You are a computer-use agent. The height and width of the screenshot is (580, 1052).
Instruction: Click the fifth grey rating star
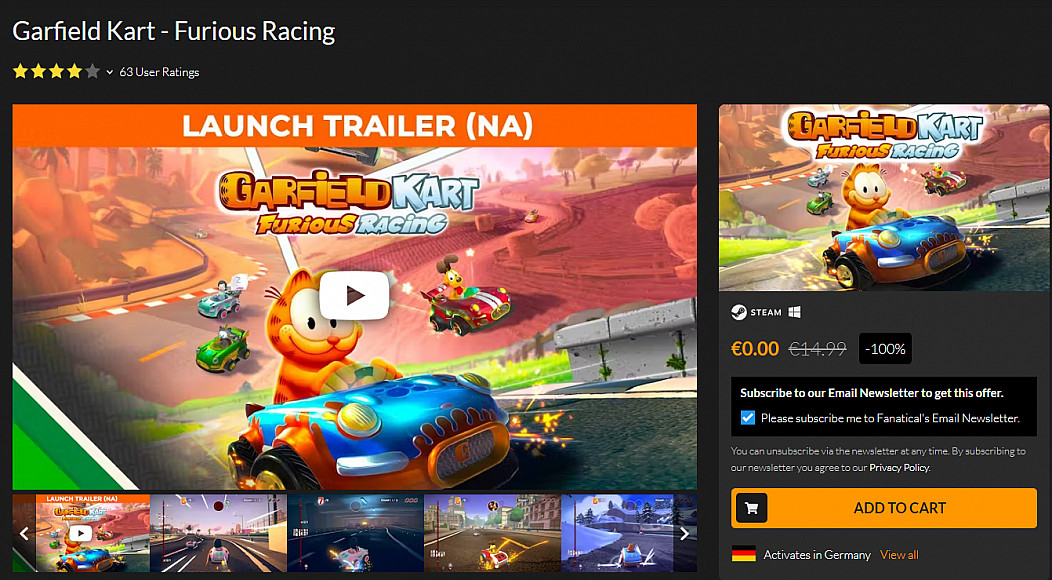pos(93,71)
